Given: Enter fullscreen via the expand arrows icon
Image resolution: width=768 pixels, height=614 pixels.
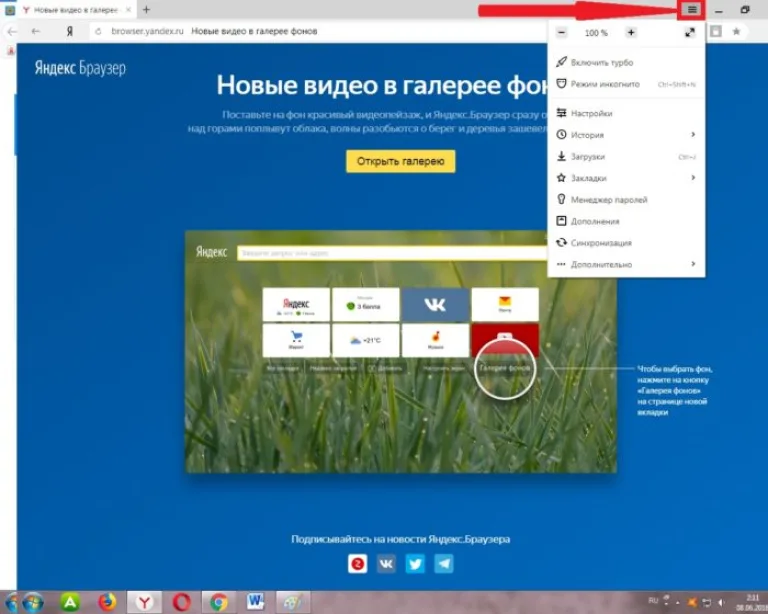Looking at the screenshot, I should click(x=690, y=33).
